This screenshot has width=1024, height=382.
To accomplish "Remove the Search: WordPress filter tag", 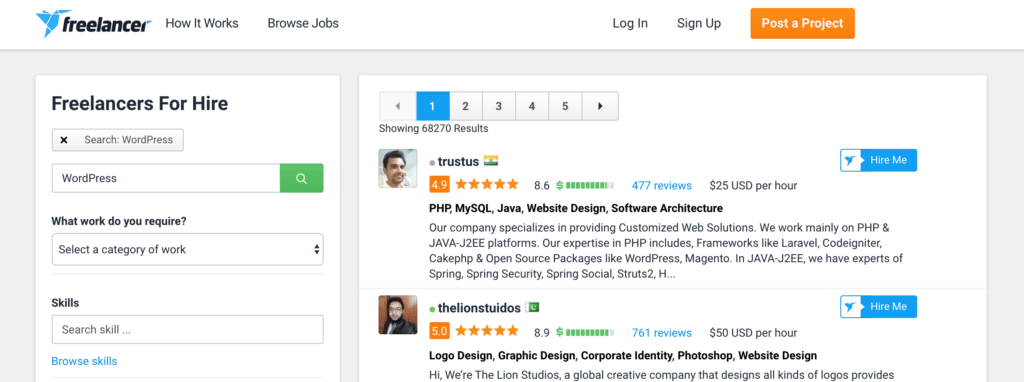I will pyautogui.click(x=64, y=140).
